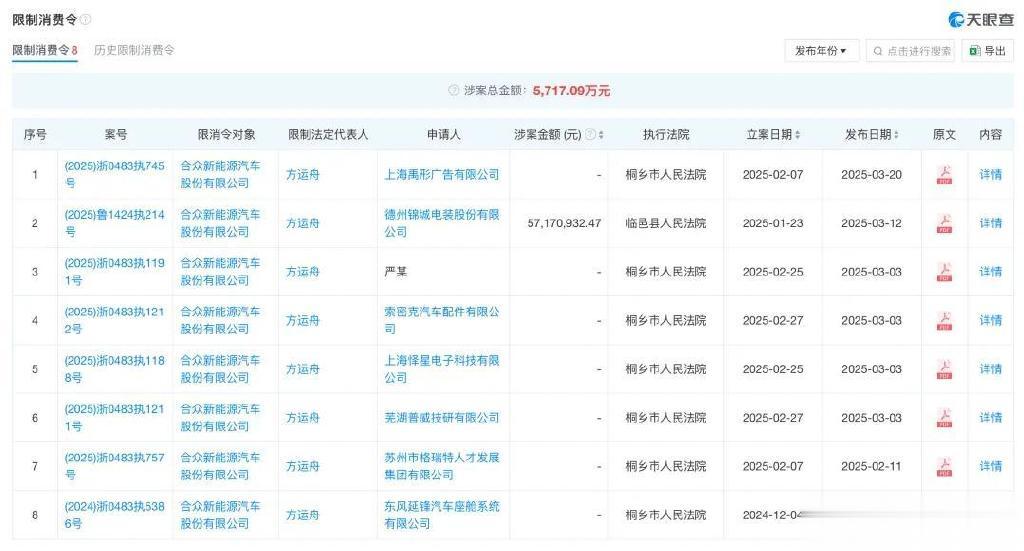Image resolution: width=1024 pixels, height=551 pixels.
Task: Click help icon in 涉案金额 column header
Action: [590, 134]
